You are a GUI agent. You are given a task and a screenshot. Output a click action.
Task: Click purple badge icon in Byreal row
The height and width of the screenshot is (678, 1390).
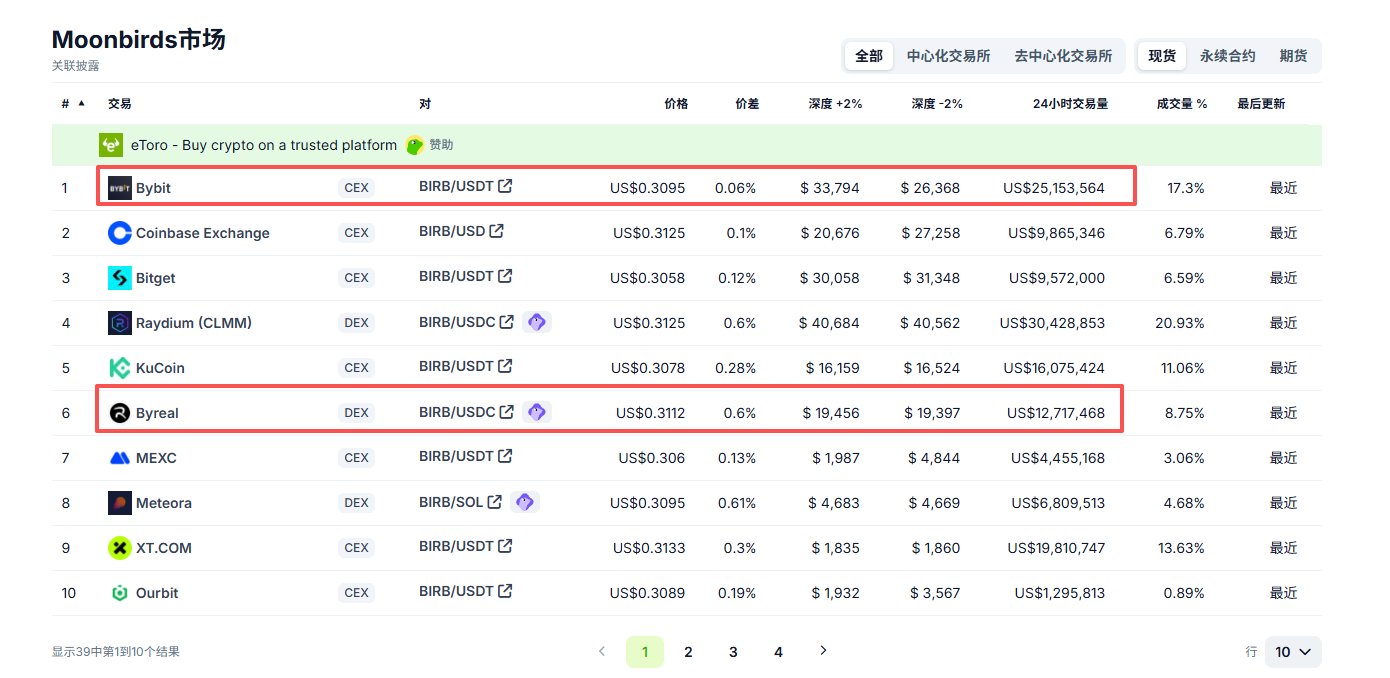[537, 412]
